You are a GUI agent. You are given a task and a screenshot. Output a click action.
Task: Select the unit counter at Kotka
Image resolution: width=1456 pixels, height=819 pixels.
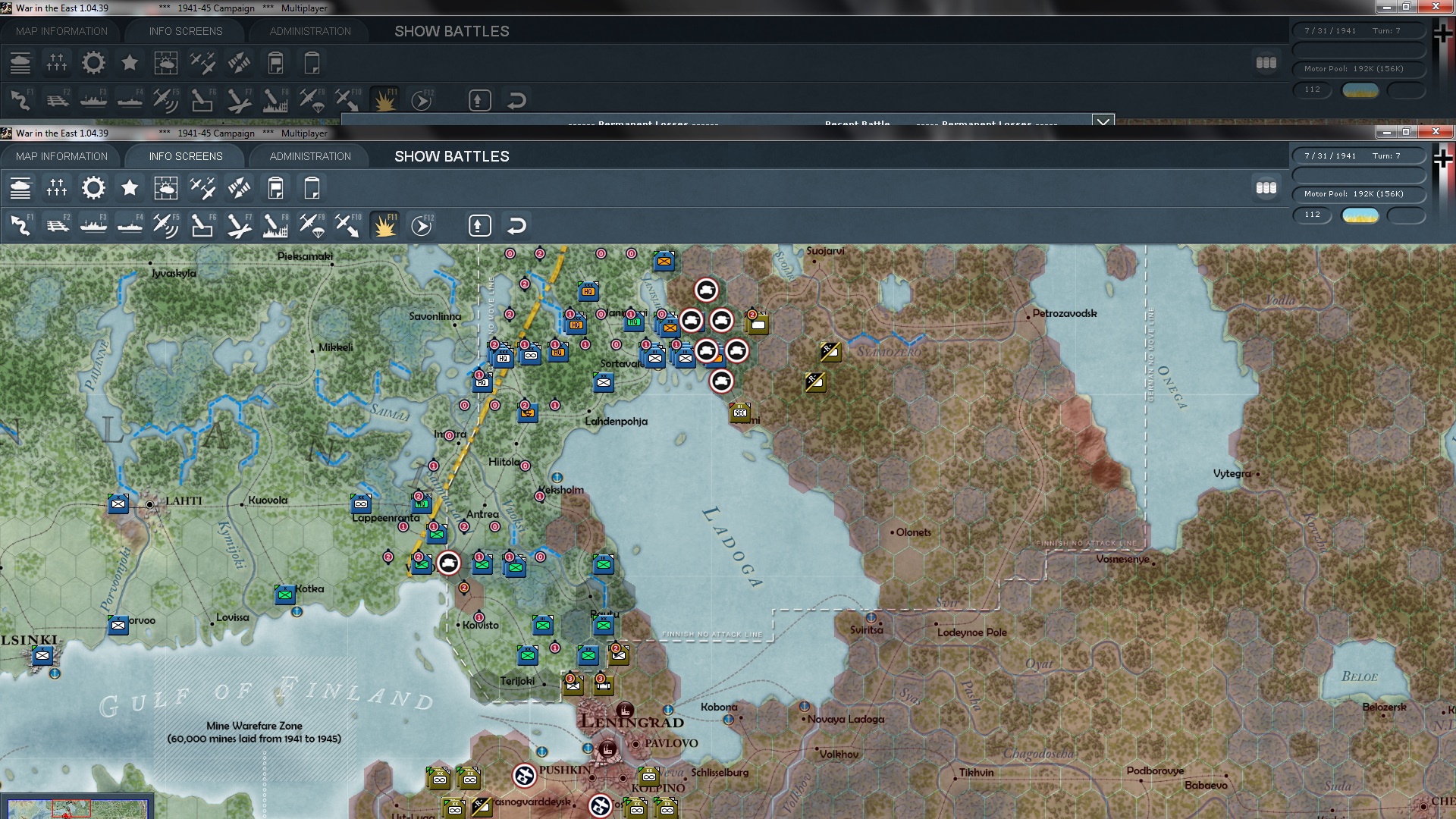285,595
